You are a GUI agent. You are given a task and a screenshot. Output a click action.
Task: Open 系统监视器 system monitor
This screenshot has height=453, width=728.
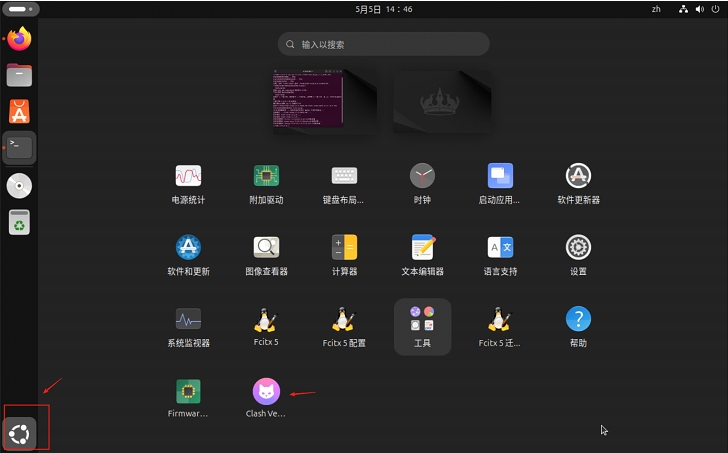188,320
